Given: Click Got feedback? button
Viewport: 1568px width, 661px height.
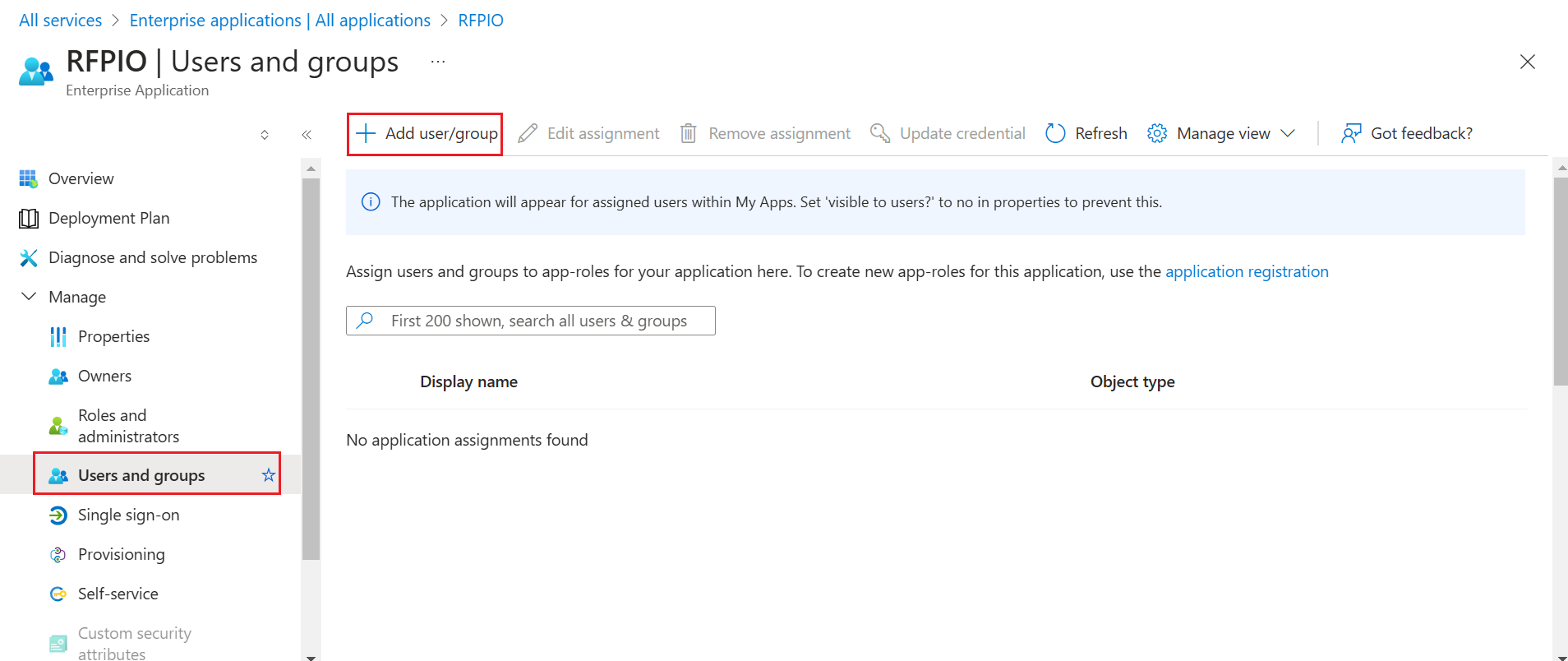Looking at the screenshot, I should point(1407,133).
